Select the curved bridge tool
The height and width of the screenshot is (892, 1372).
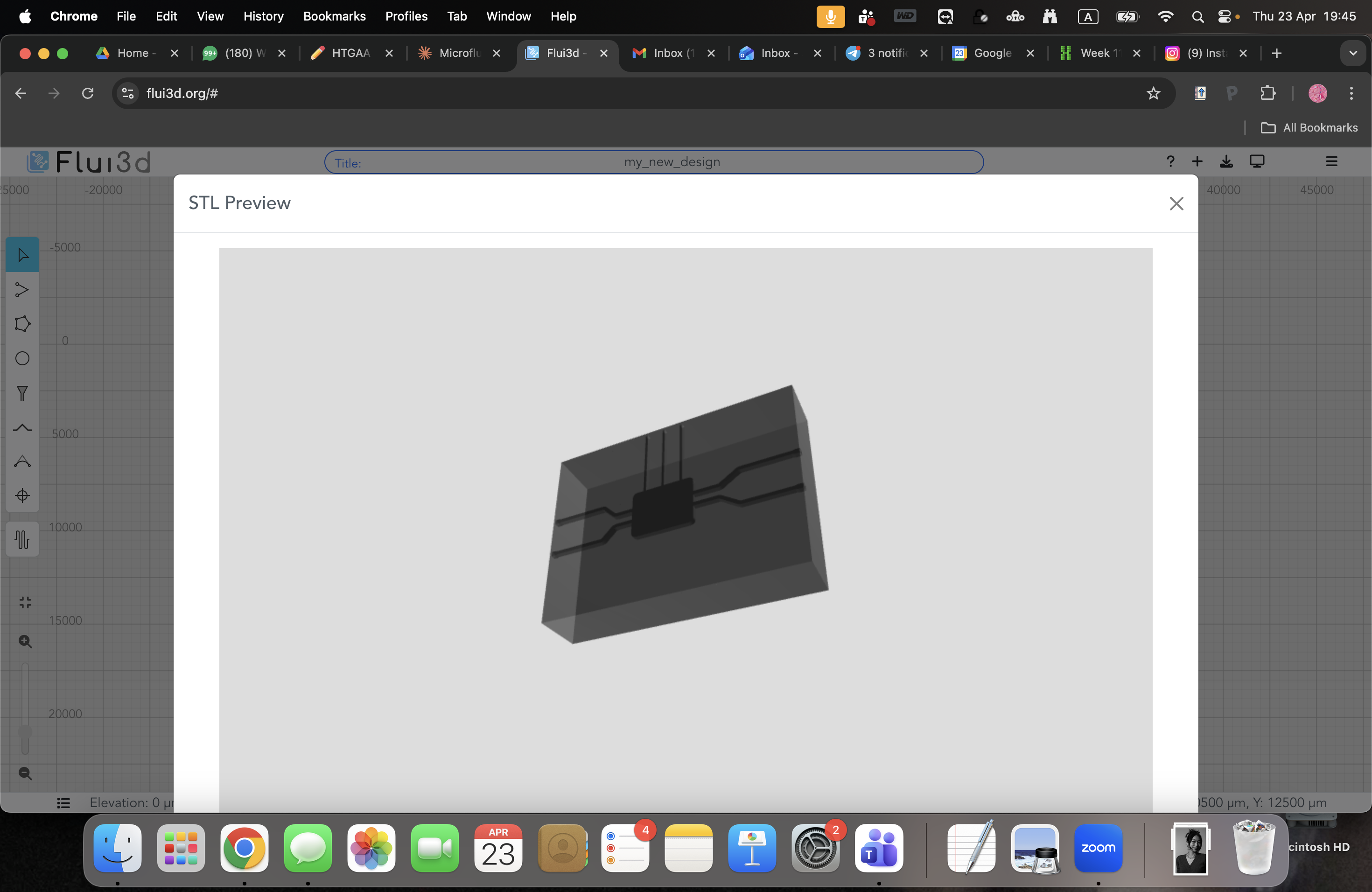click(x=22, y=427)
